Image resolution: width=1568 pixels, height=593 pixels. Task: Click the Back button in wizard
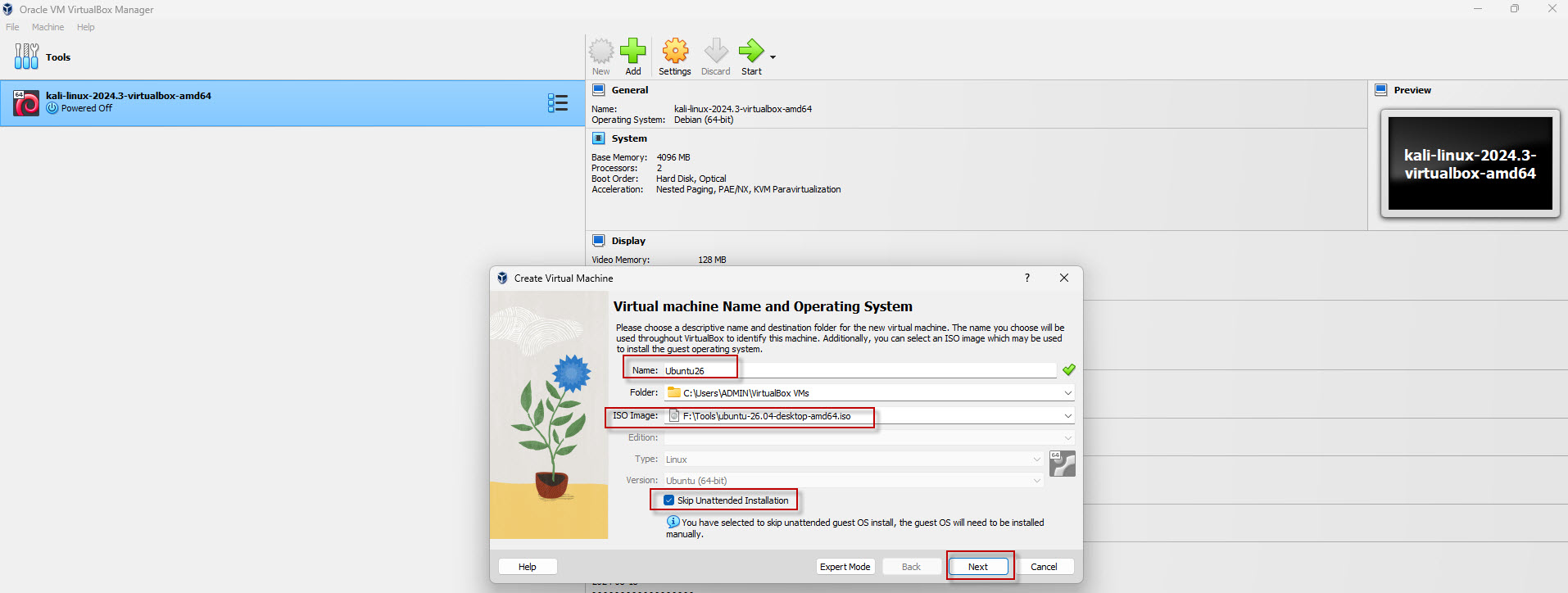pos(911,567)
